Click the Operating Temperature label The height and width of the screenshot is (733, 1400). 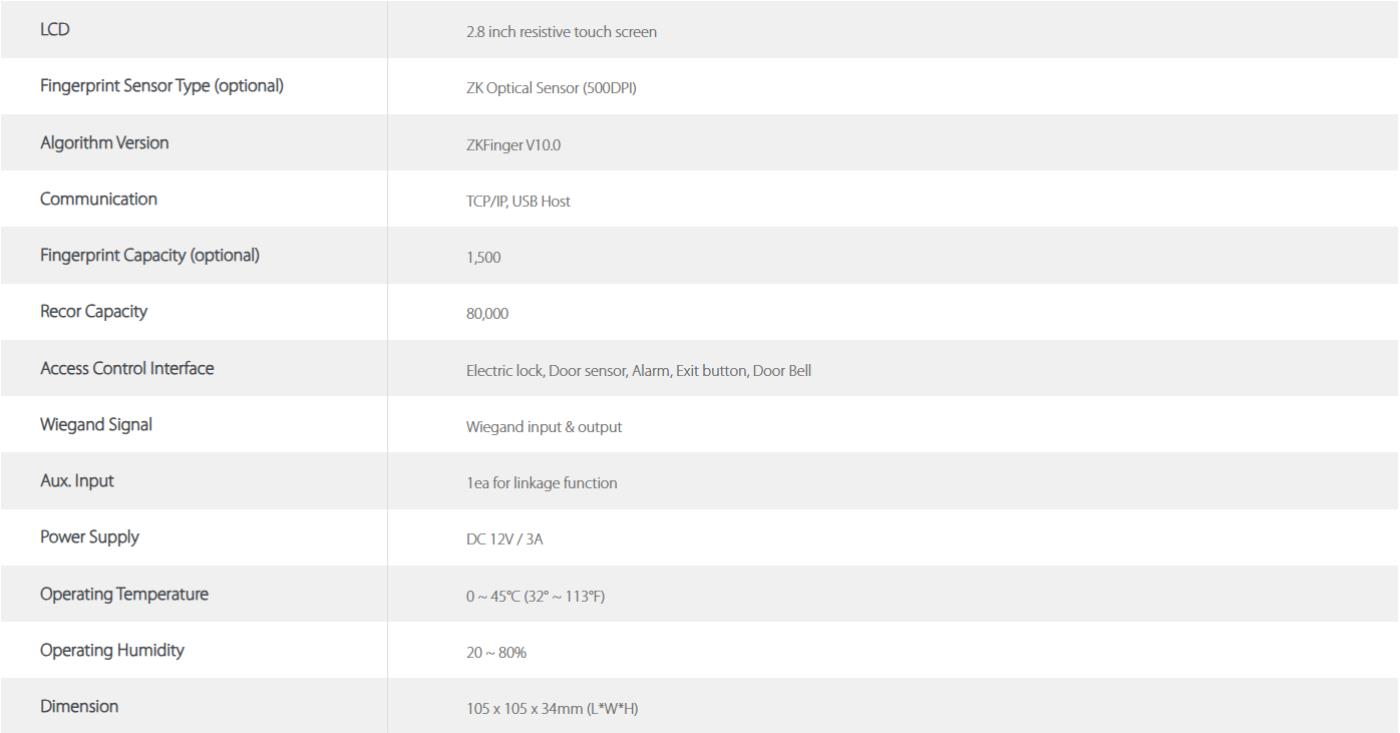click(124, 593)
